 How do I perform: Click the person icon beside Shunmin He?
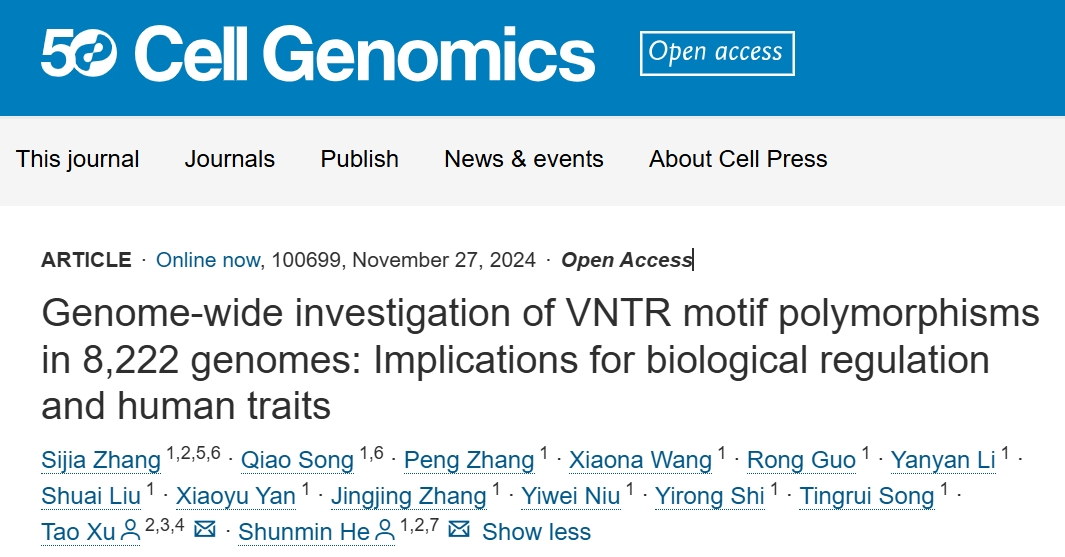tap(384, 531)
